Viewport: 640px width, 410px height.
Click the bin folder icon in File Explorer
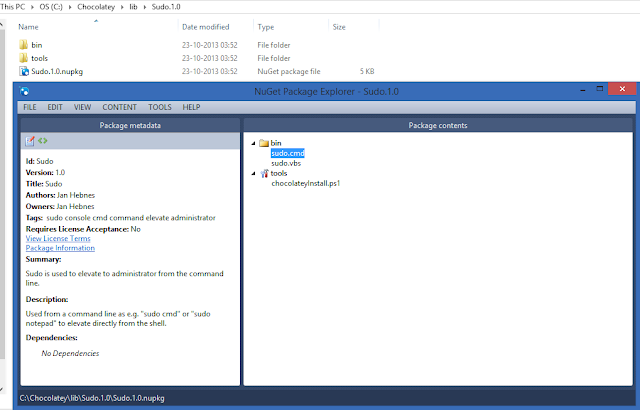coord(24,44)
